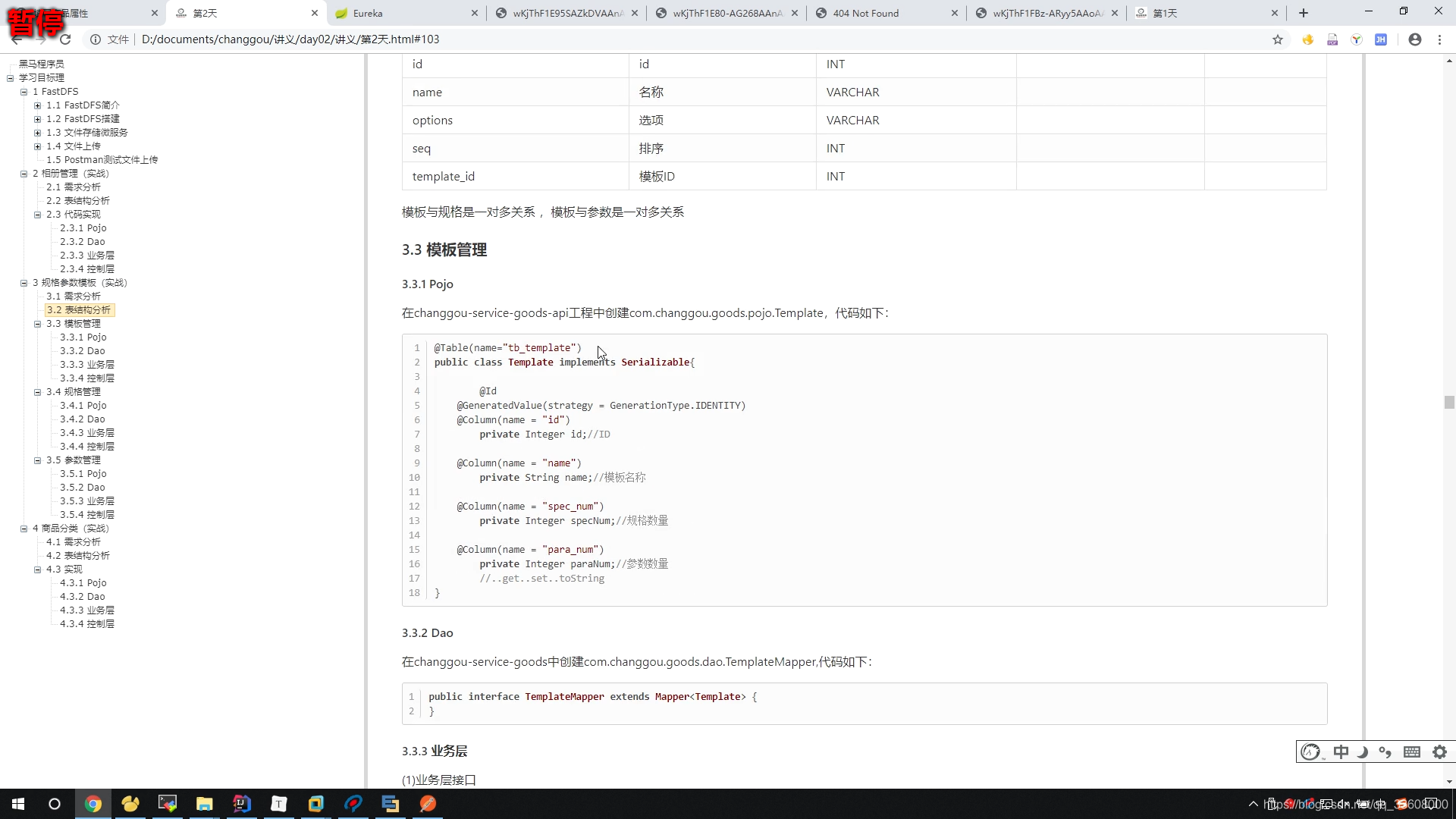Expand the 1.4 文件上传 node
Image resolution: width=1456 pixels, height=819 pixels.
(37, 146)
